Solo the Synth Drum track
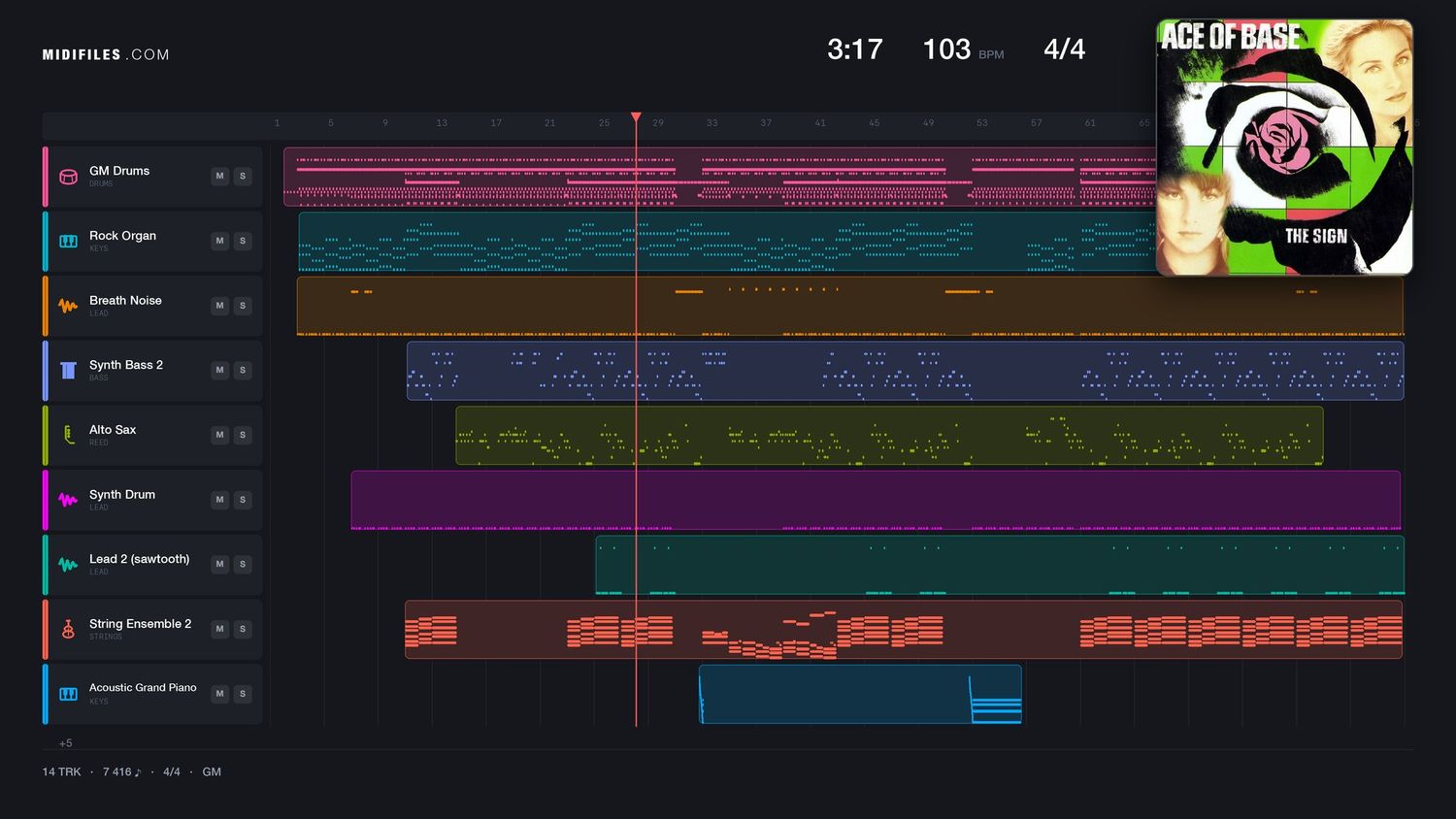 click(243, 500)
